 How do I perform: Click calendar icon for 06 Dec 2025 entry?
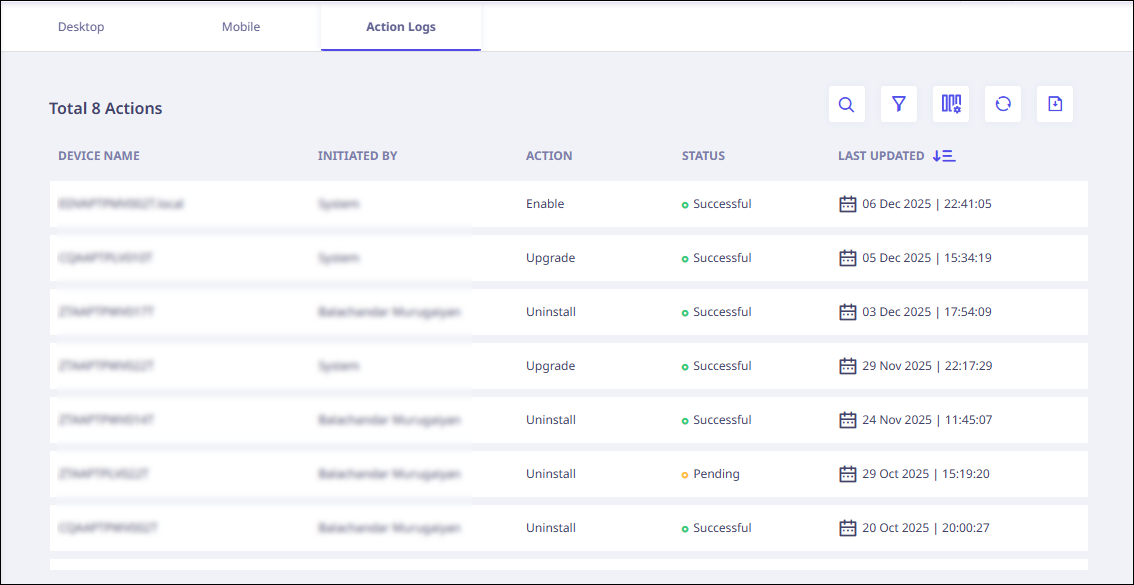point(848,204)
